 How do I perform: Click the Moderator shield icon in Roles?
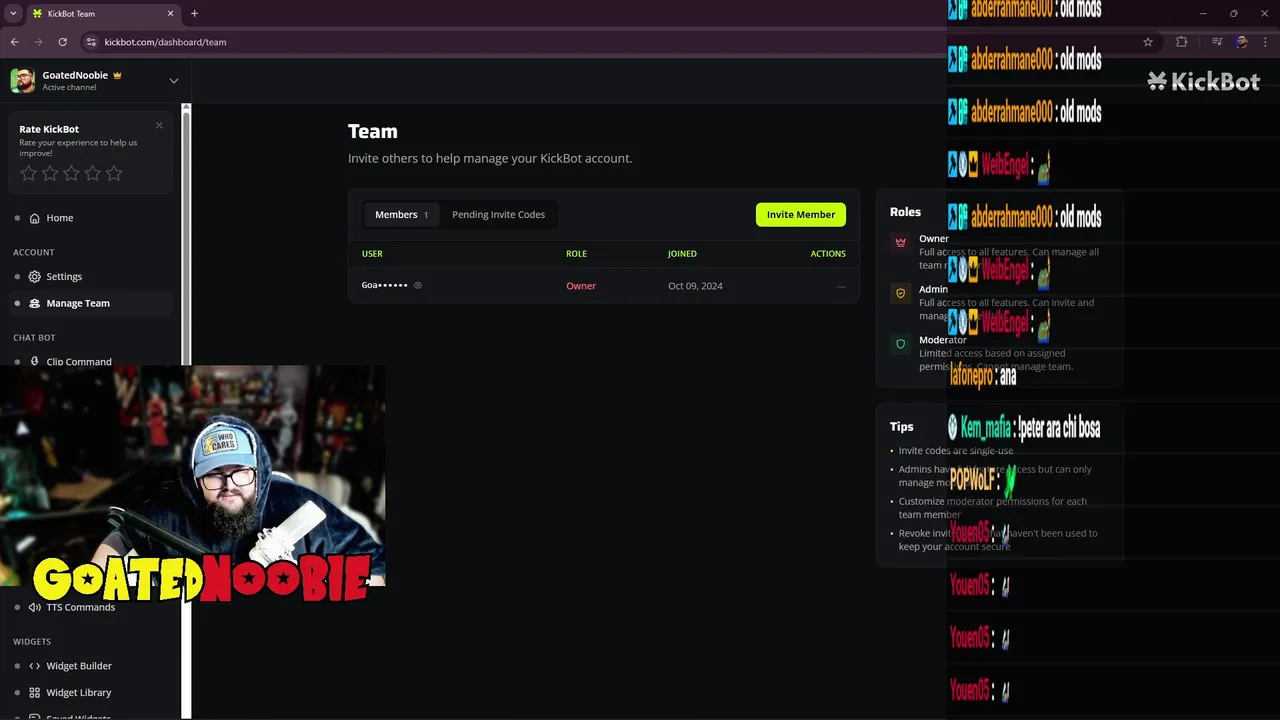(x=900, y=344)
